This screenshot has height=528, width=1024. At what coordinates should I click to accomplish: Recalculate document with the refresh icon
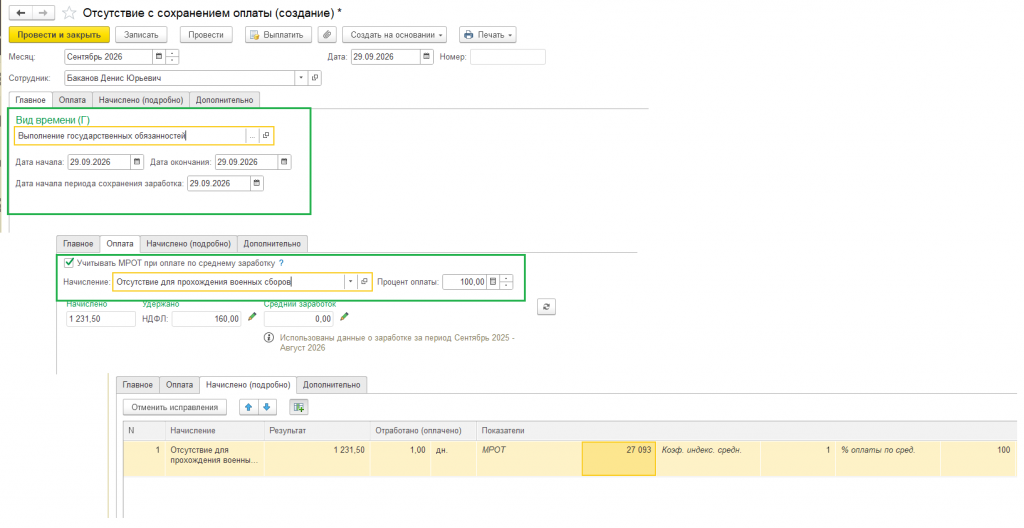[x=546, y=306]
